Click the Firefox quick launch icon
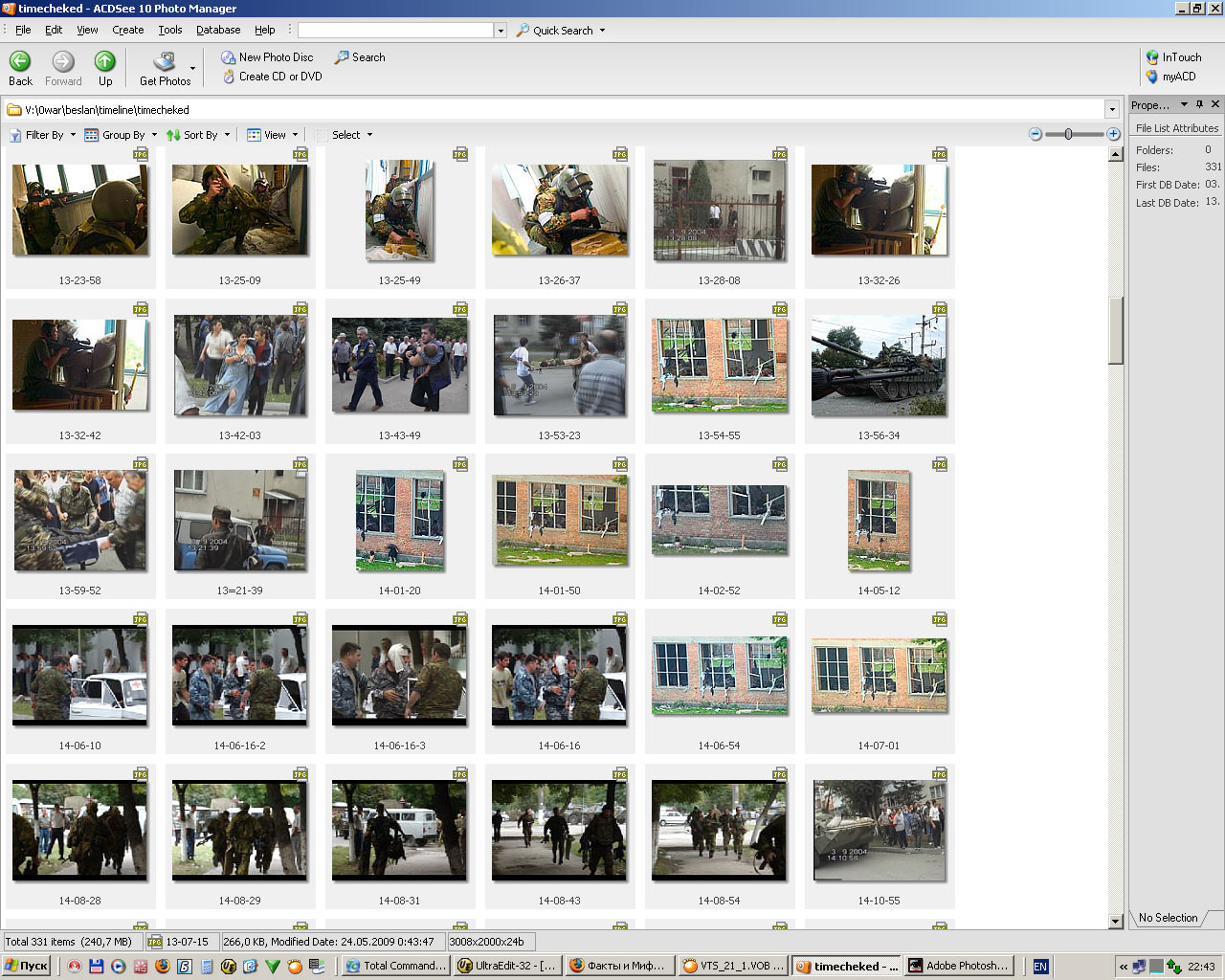 [162, 967]
